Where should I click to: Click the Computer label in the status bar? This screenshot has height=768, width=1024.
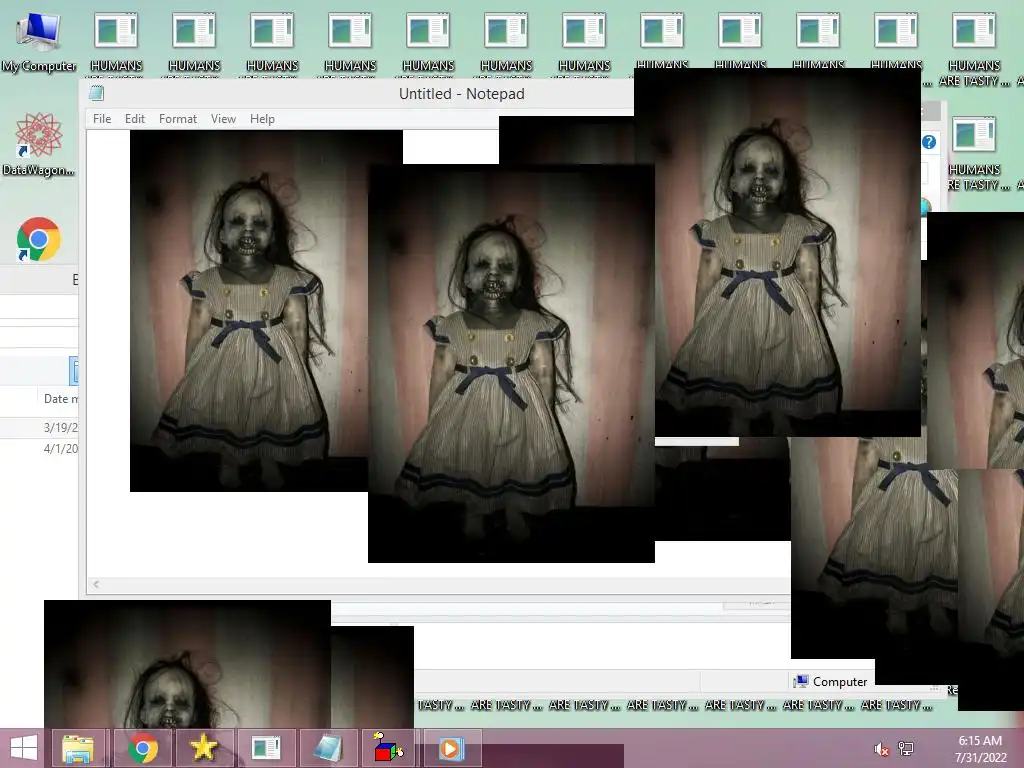click(x=839, y=682)
